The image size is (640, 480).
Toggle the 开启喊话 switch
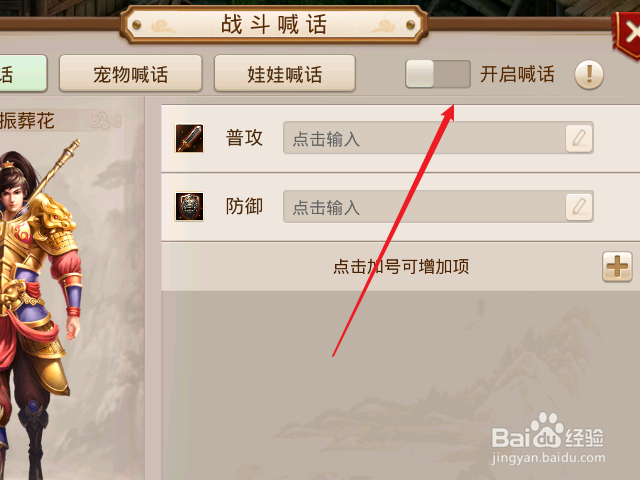coord(438,74)
